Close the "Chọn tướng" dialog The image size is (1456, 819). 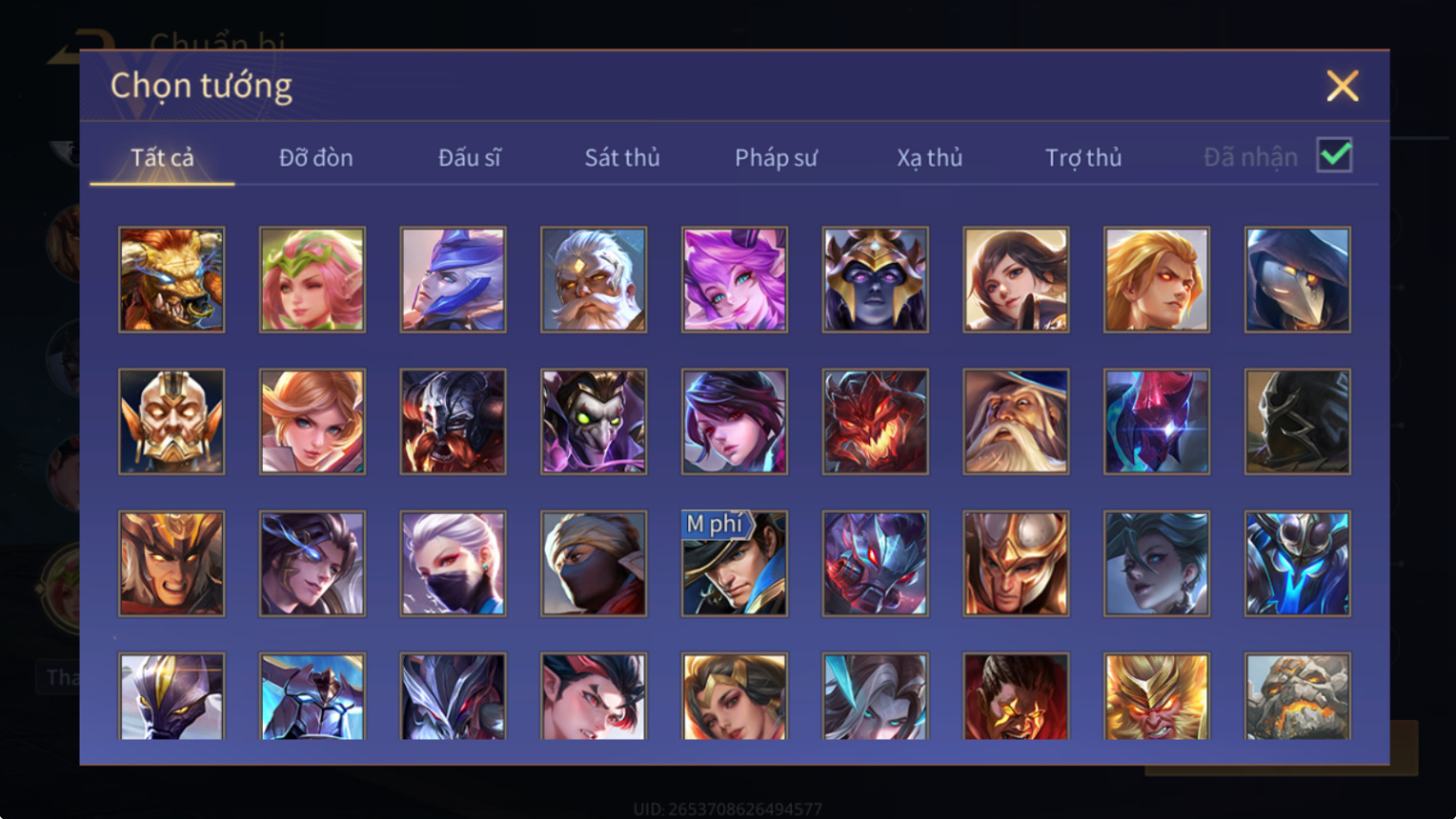tap(1343, 86)
